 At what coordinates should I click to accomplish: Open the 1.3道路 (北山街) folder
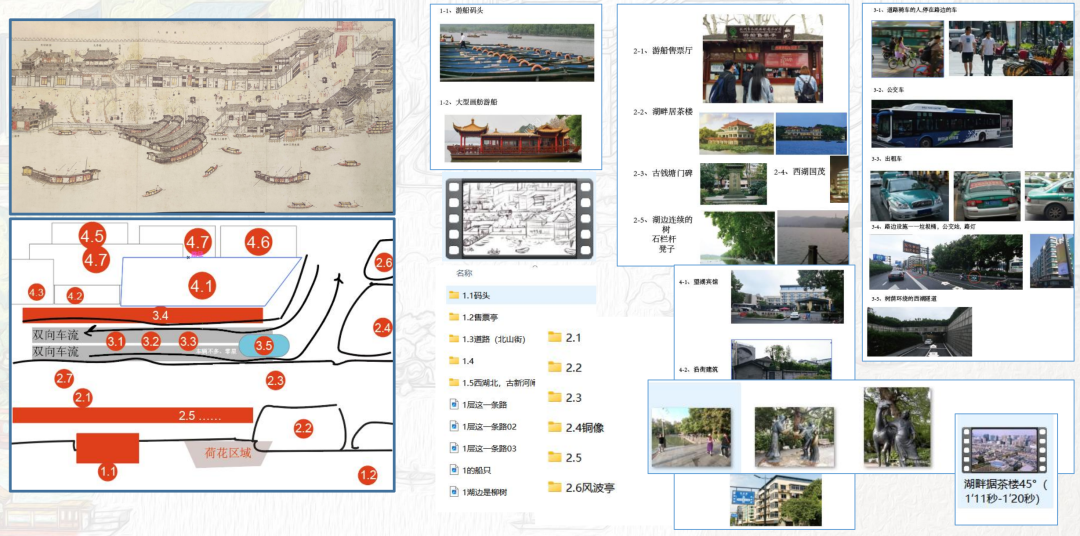click(492, 338)
